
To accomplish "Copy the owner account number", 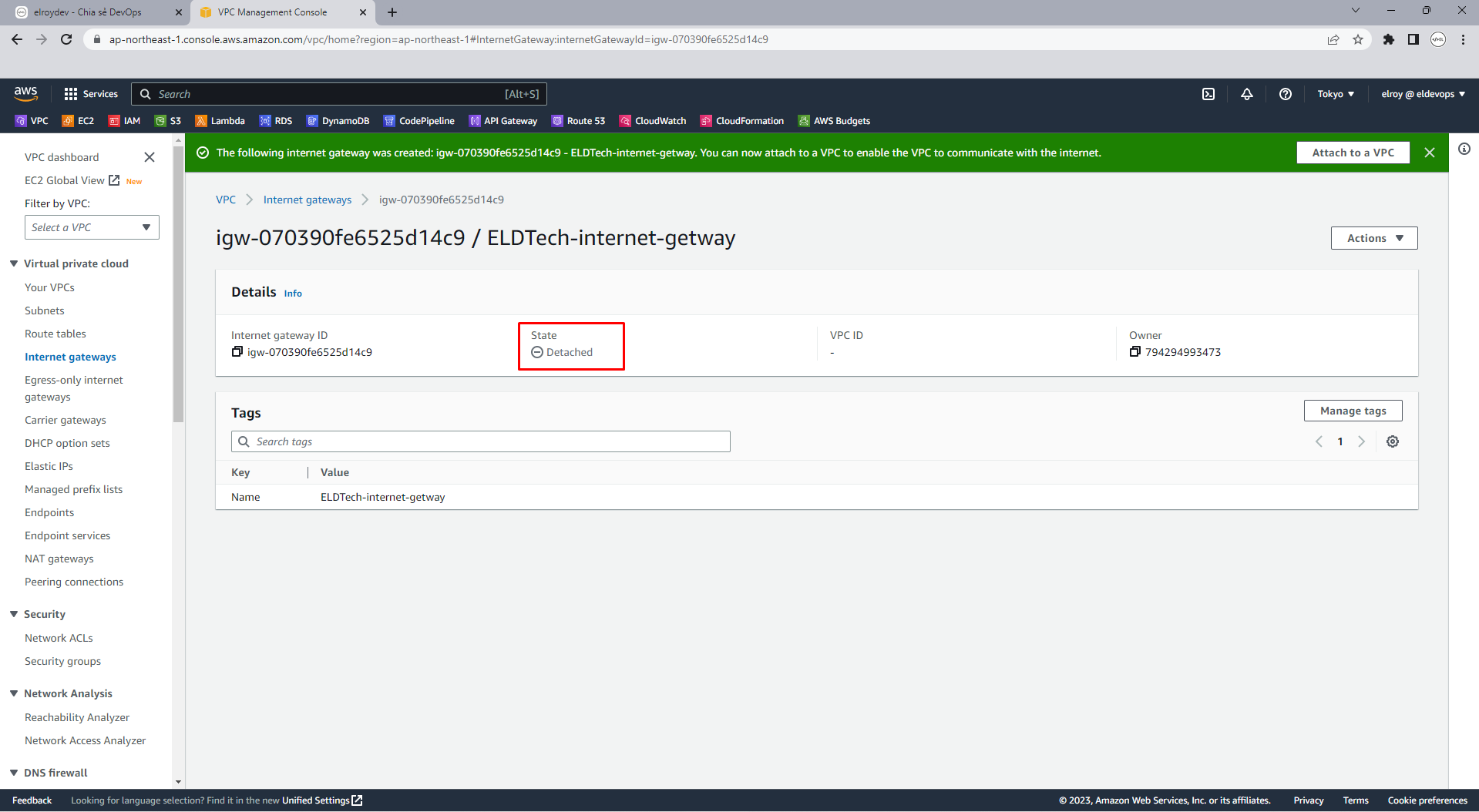I will [x=1135, y=352].
